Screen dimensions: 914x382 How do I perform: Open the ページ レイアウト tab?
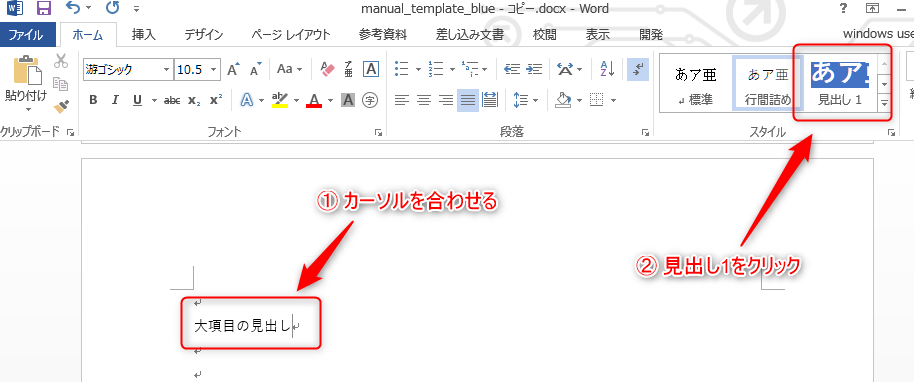click(x=291, y=34)
